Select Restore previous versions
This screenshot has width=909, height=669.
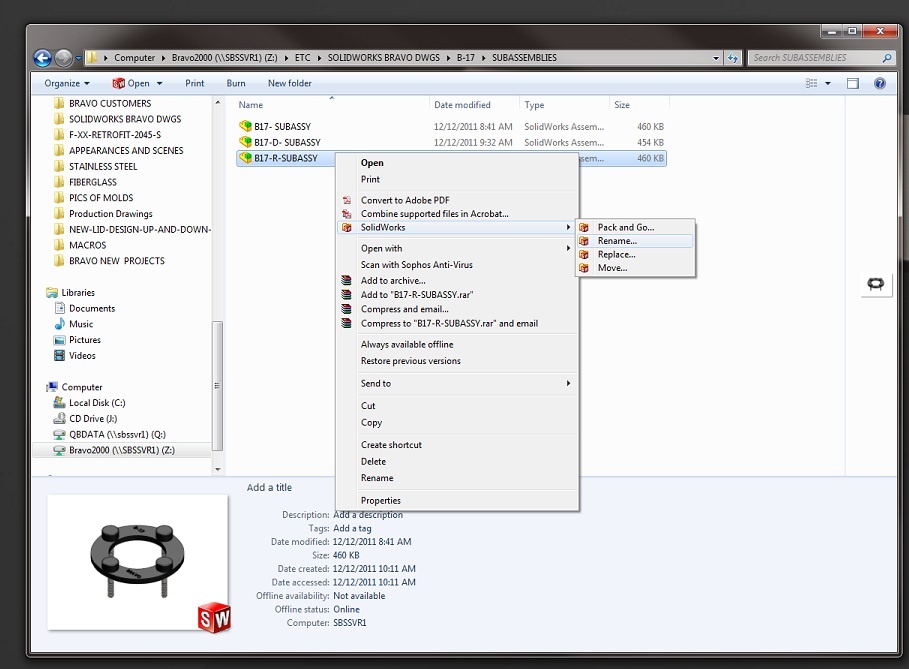point(410,361)
